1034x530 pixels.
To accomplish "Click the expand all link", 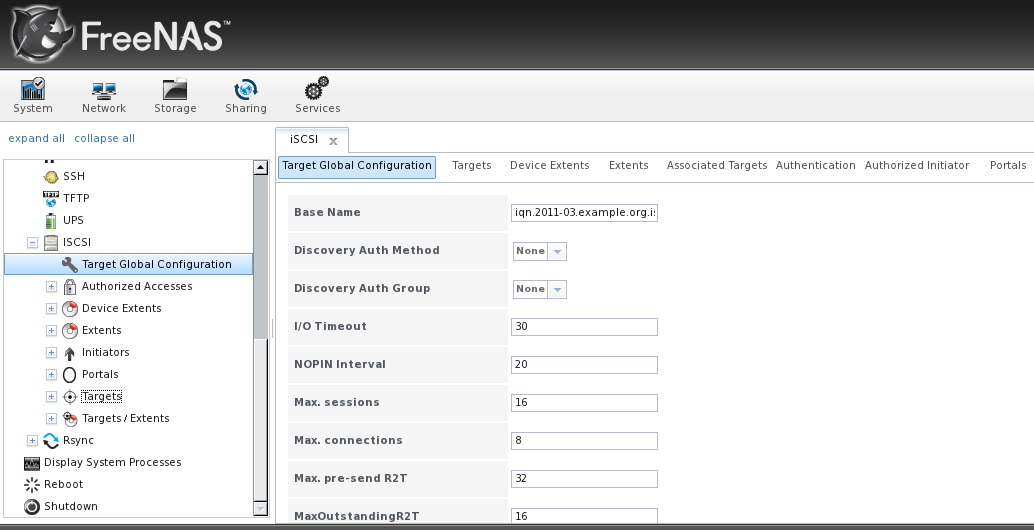I will tap(36, 138).
